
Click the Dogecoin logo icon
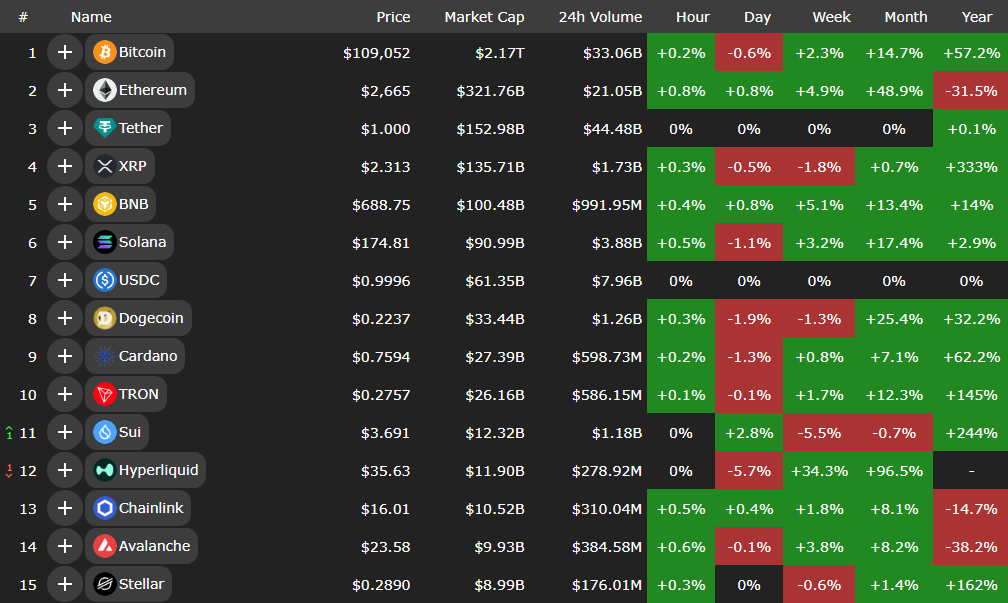[104, 318]
